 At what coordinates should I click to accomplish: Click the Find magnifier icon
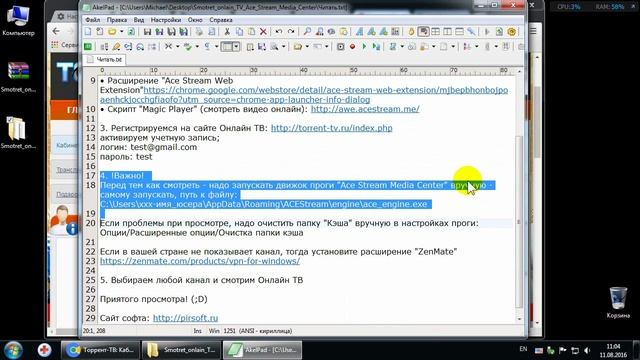[307, 32]
